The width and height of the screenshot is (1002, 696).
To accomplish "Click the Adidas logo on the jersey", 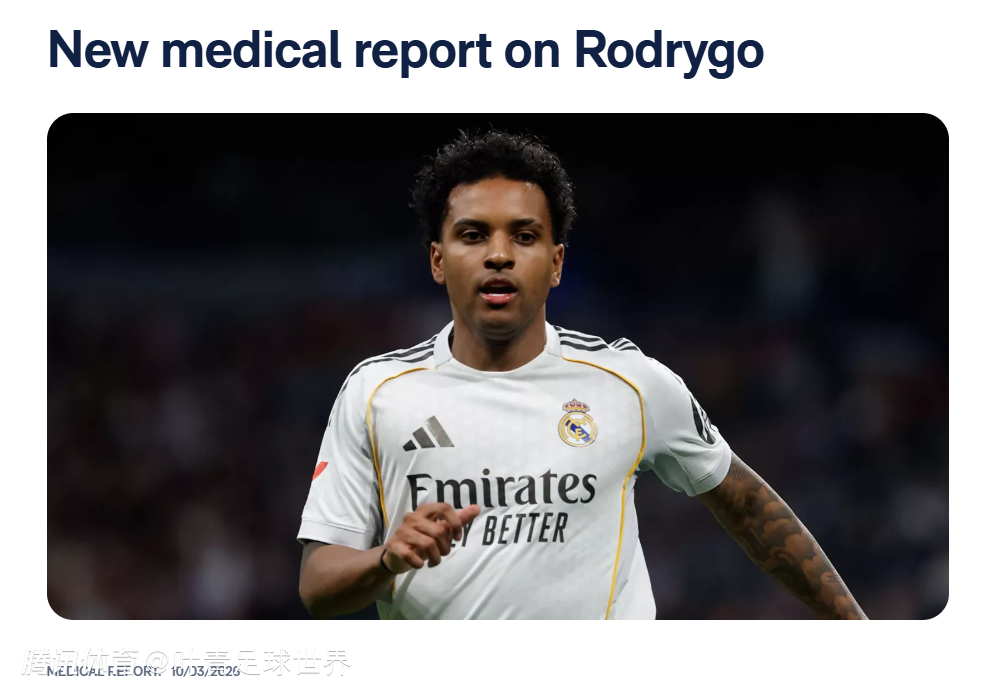I will coord(428,434).
